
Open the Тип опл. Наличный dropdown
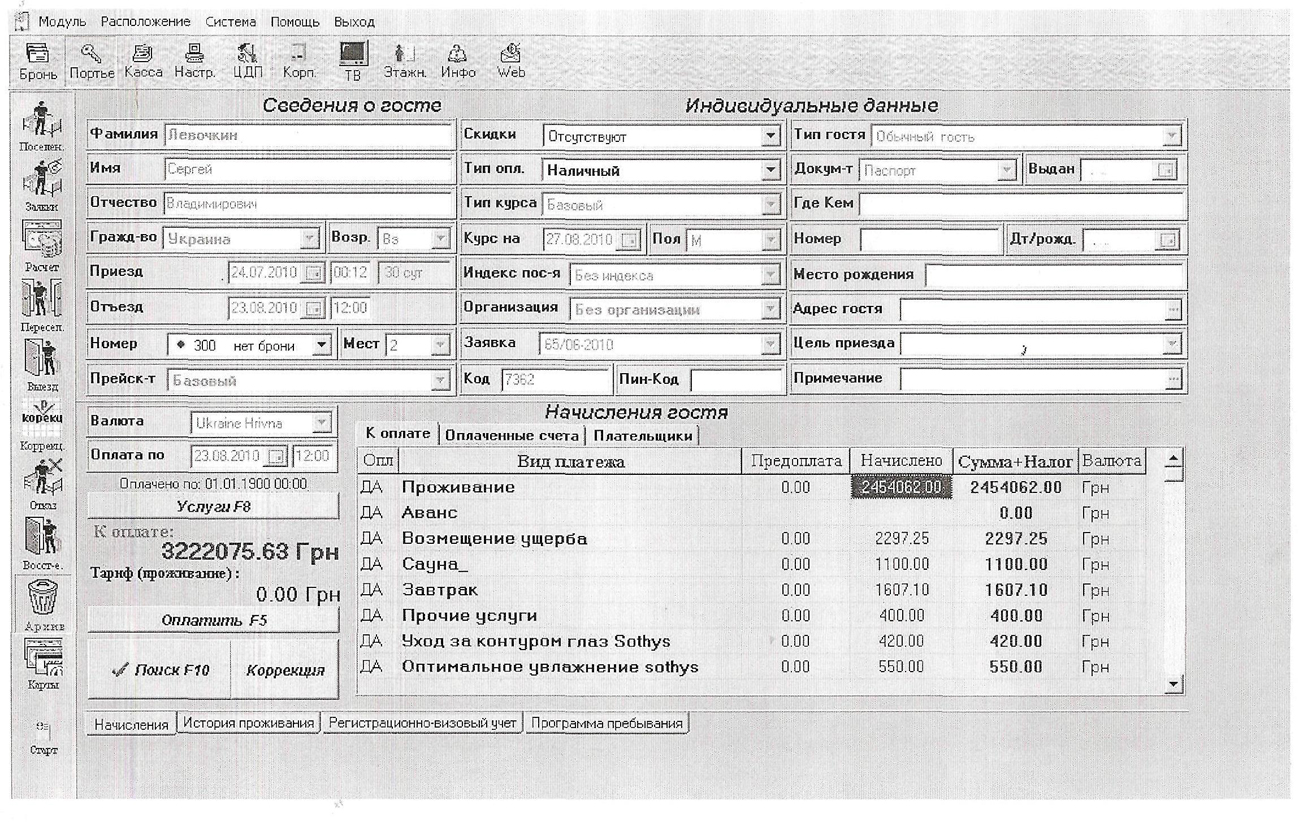769,171
